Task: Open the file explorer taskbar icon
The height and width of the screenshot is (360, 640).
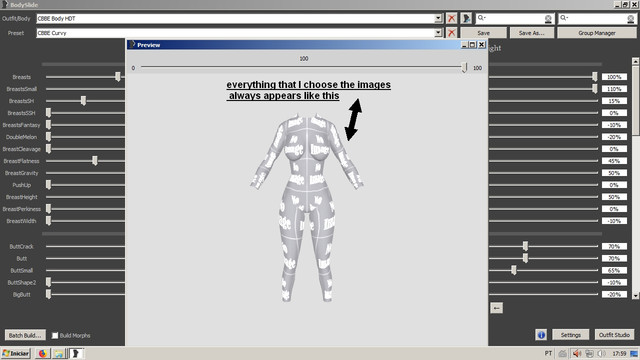Action: pos(59,353)
